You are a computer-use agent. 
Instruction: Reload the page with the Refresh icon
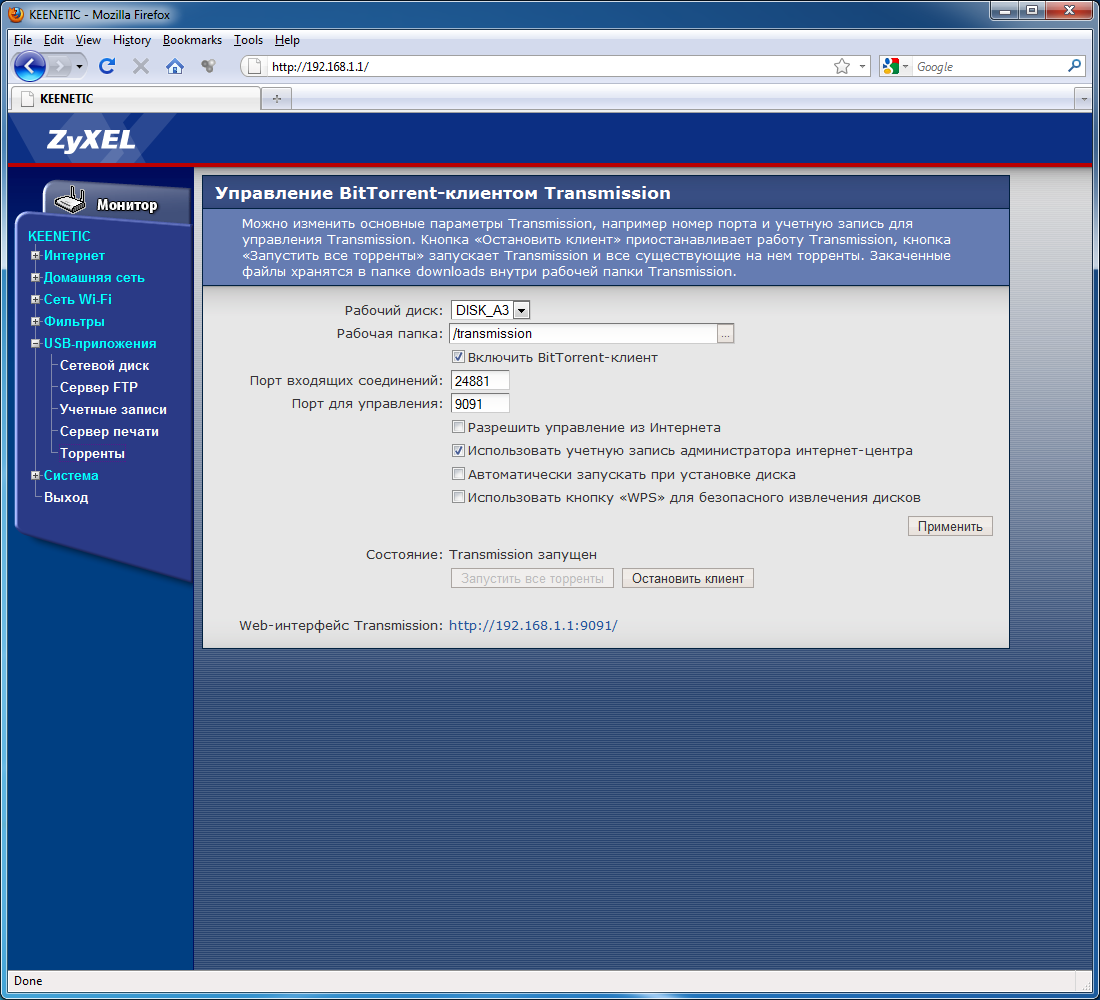(x=107, y=66)
